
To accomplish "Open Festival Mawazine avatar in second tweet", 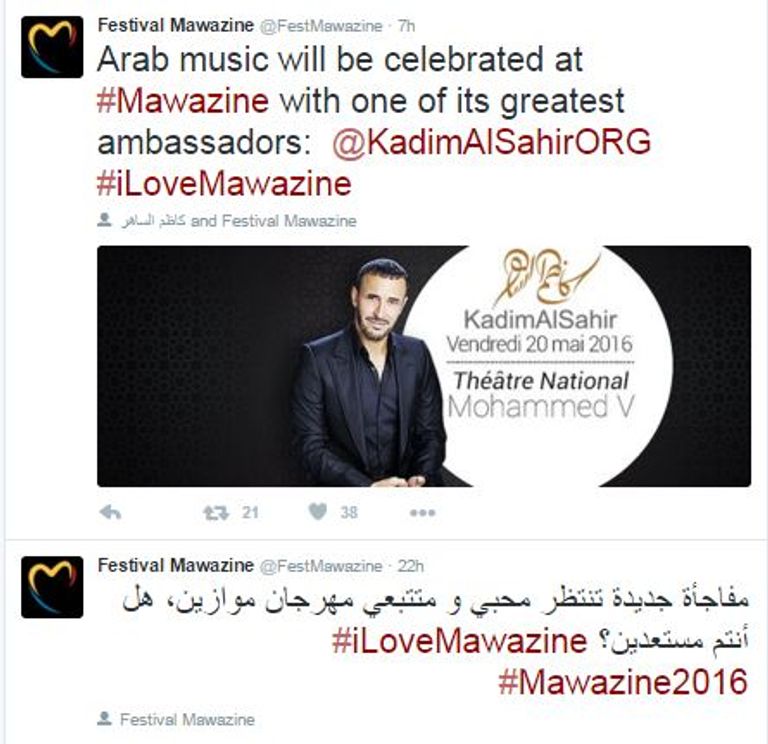I will [52, 587].
